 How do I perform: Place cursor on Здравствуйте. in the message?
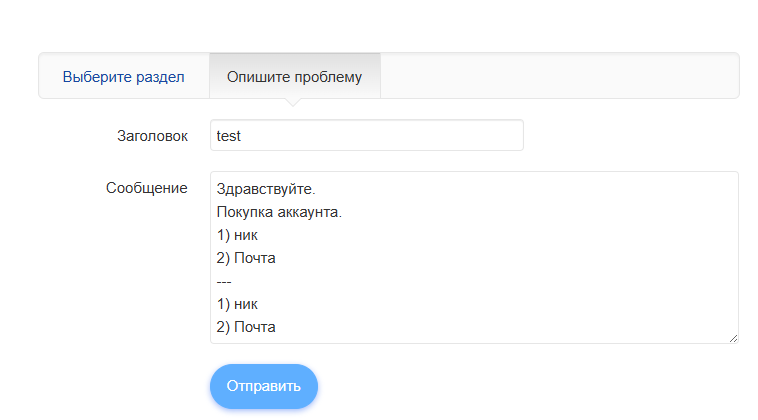click(x=266, y=189)
